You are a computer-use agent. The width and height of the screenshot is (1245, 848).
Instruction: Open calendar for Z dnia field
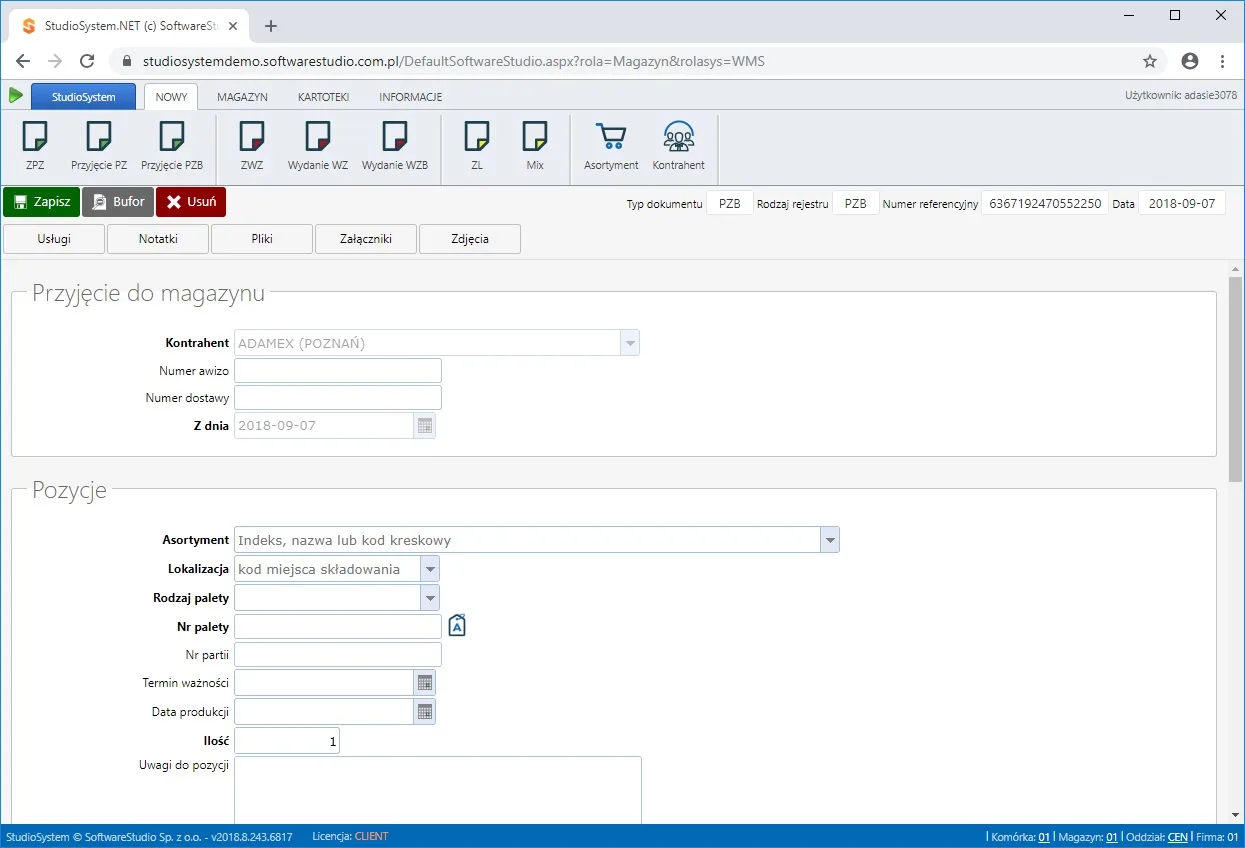425,426
